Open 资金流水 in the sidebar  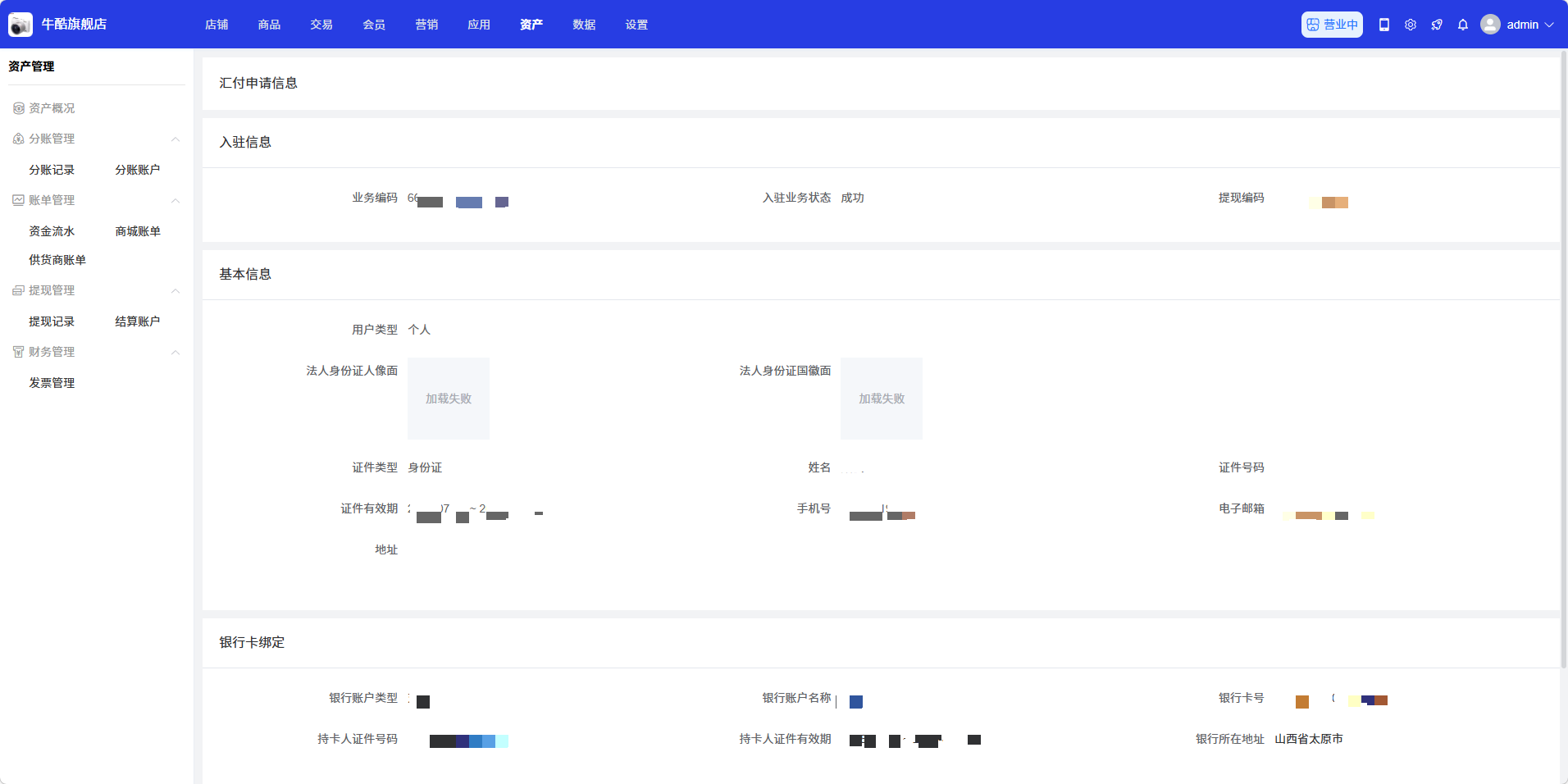tap(52, 231)
